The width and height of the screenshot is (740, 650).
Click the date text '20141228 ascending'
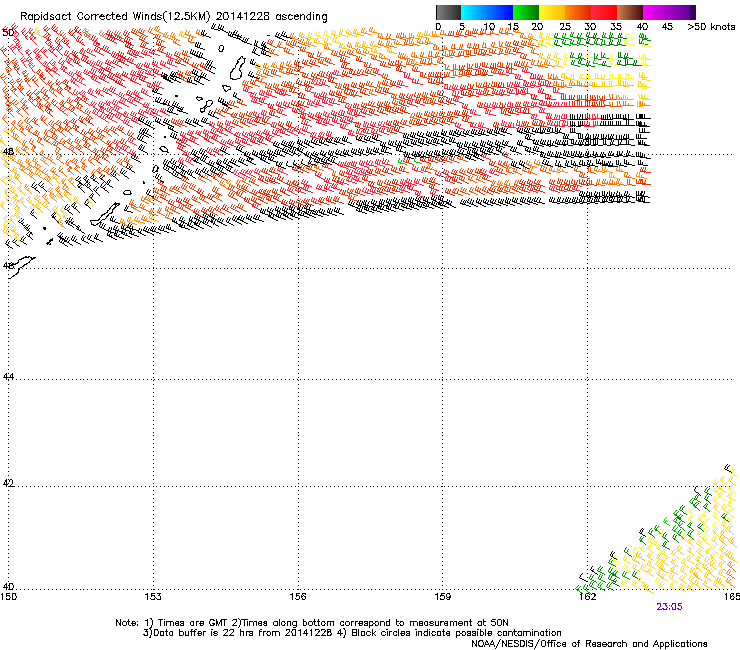[x=271, y=17]
